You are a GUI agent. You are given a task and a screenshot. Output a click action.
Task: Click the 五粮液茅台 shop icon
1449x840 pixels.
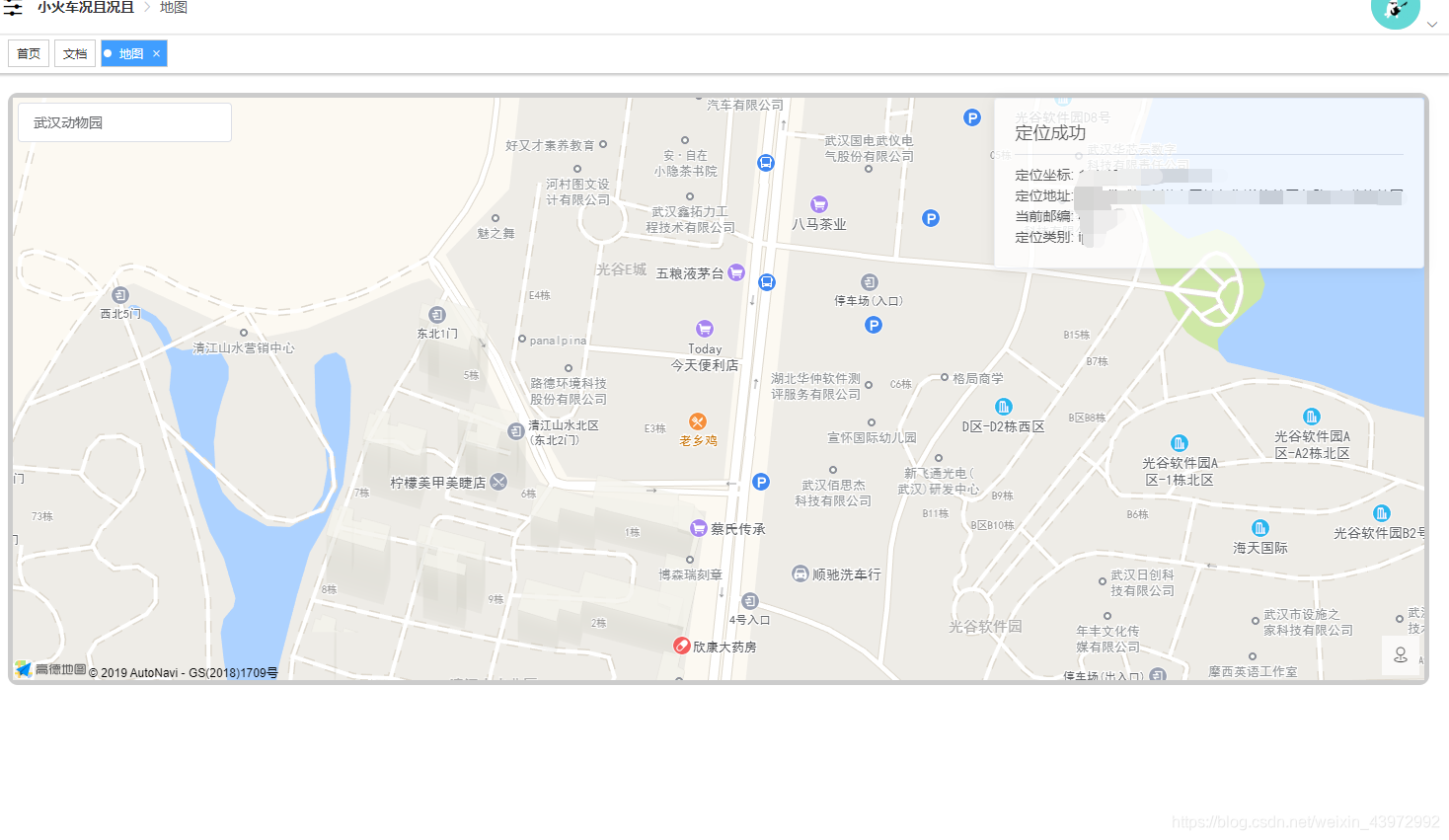[x=736, y=272]
